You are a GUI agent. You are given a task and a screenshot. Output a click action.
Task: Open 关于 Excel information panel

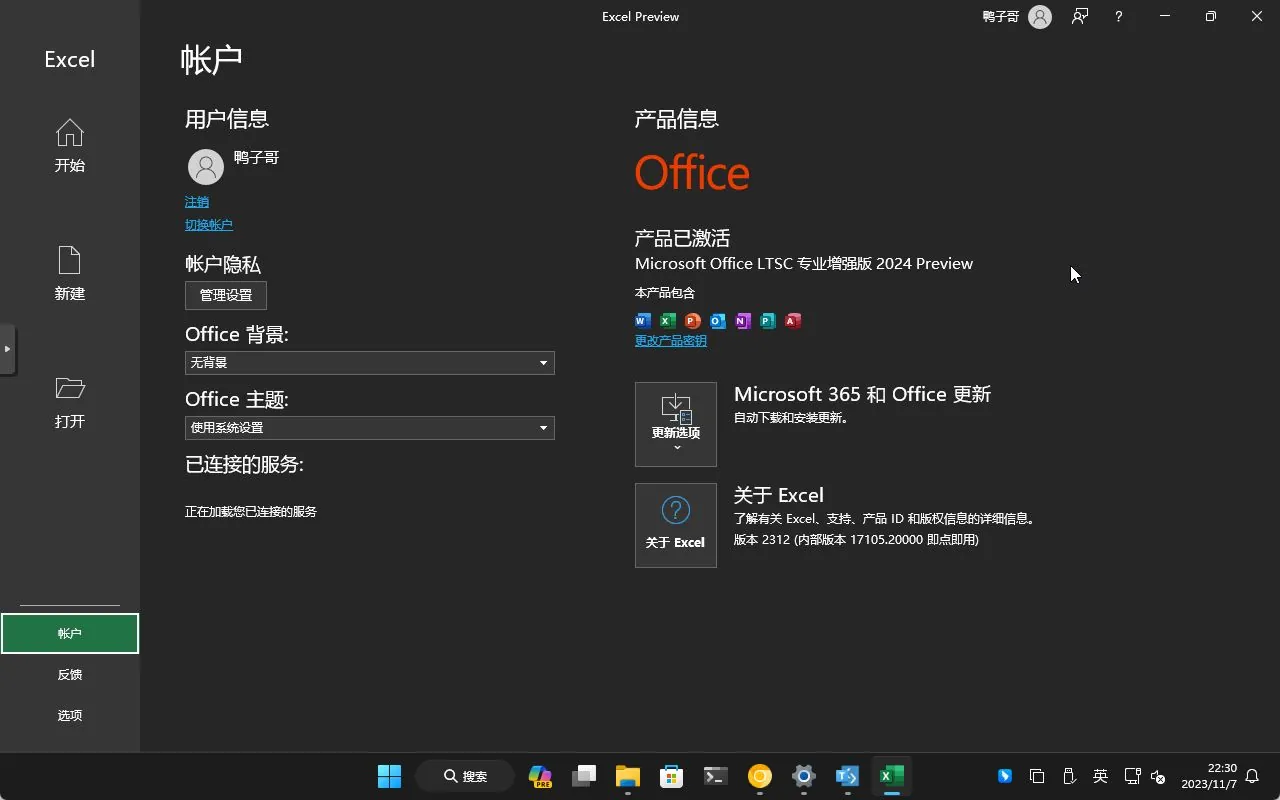676,524
